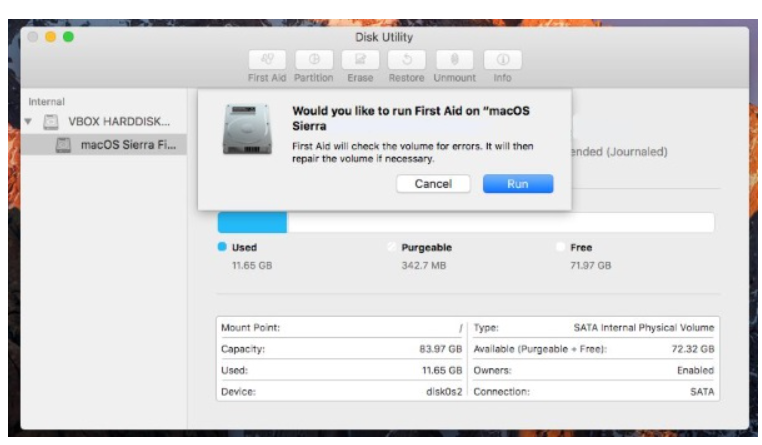Click the VBOX HARDDISK drive icon in sidebar
Image resolution: width=762 pixels, height=445 pixels.
tap(51, 122)
